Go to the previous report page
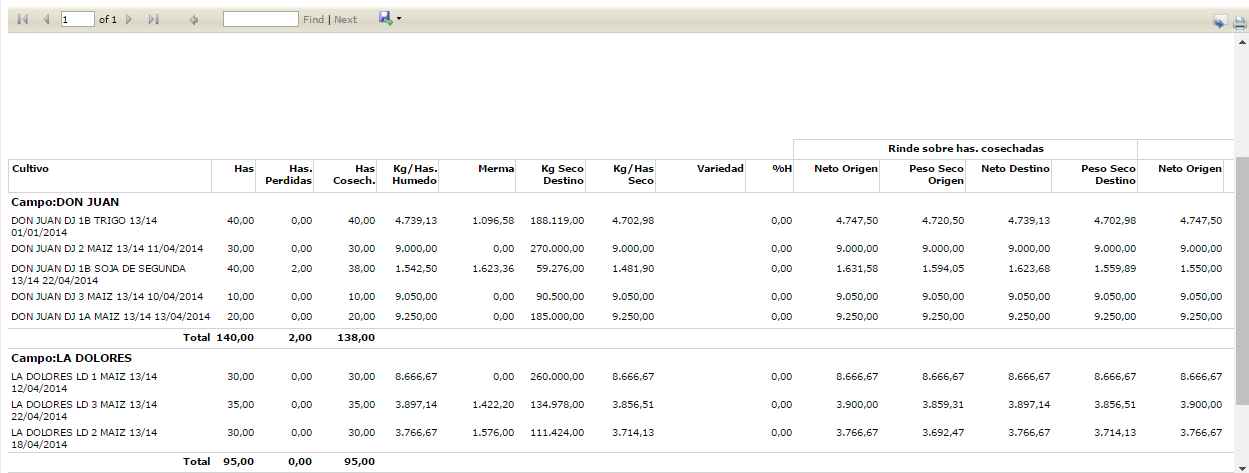 click(46, 19)
